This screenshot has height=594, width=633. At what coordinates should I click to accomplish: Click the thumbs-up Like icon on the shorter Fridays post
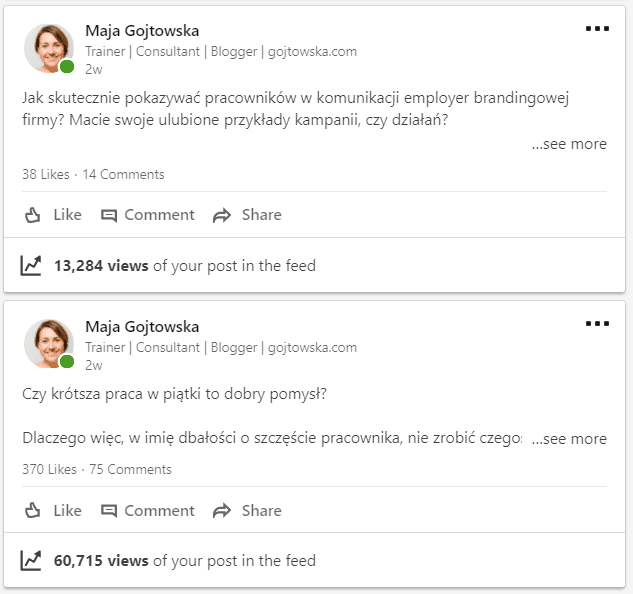coord(32,511)
